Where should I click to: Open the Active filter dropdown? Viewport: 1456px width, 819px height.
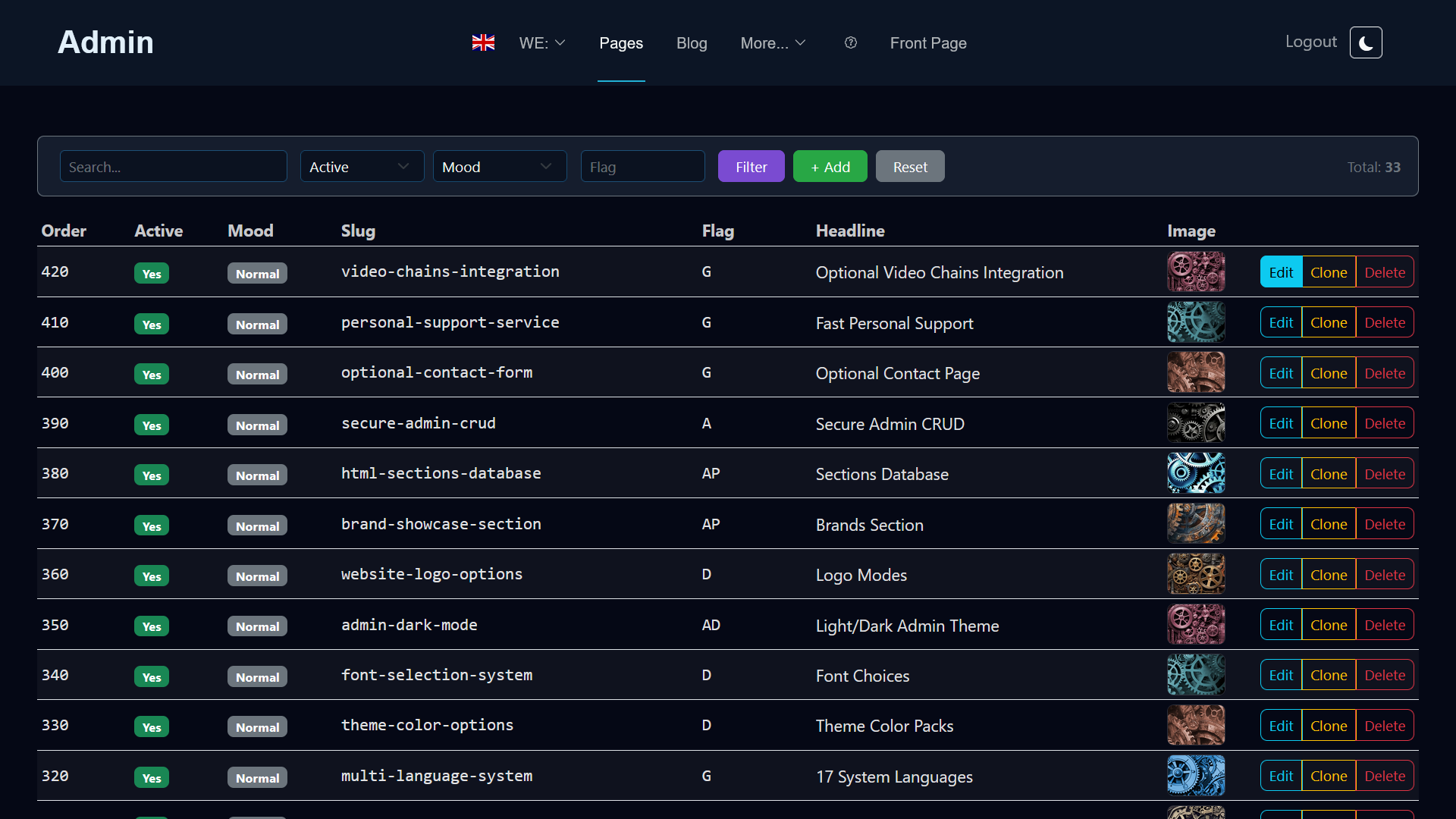pyautogui.click(x=362, y=167)
